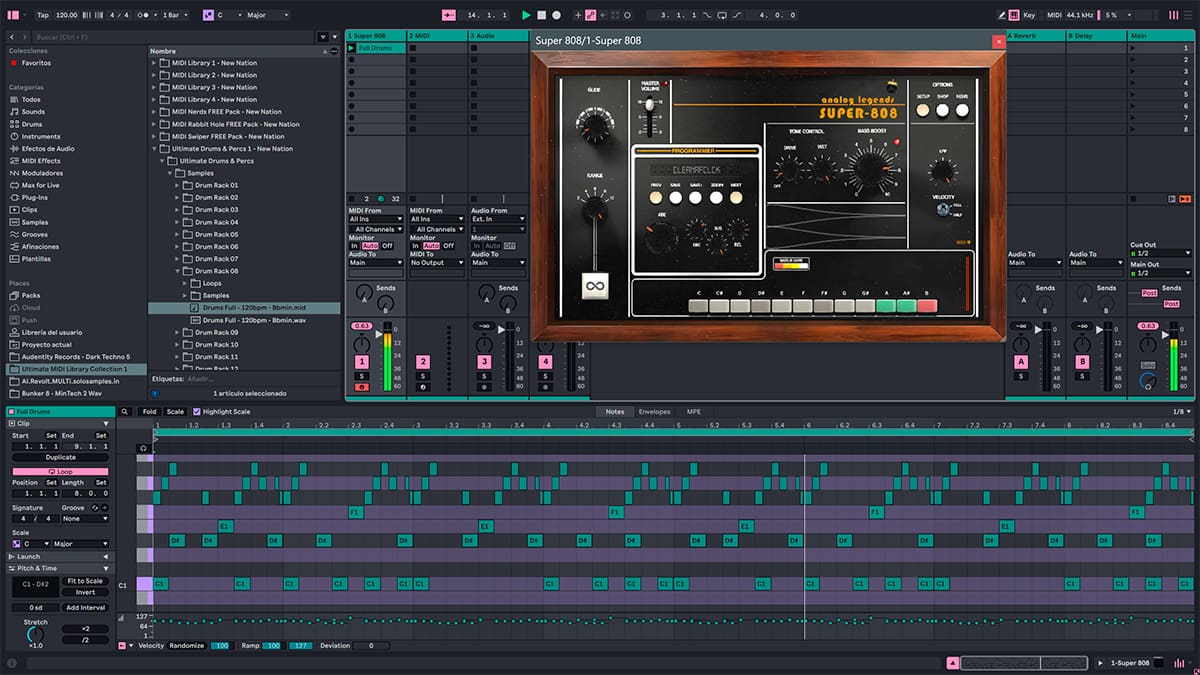Open the MPE tab
The height and width of the screenshot is (675, 1200).
(x=693, y=411)
